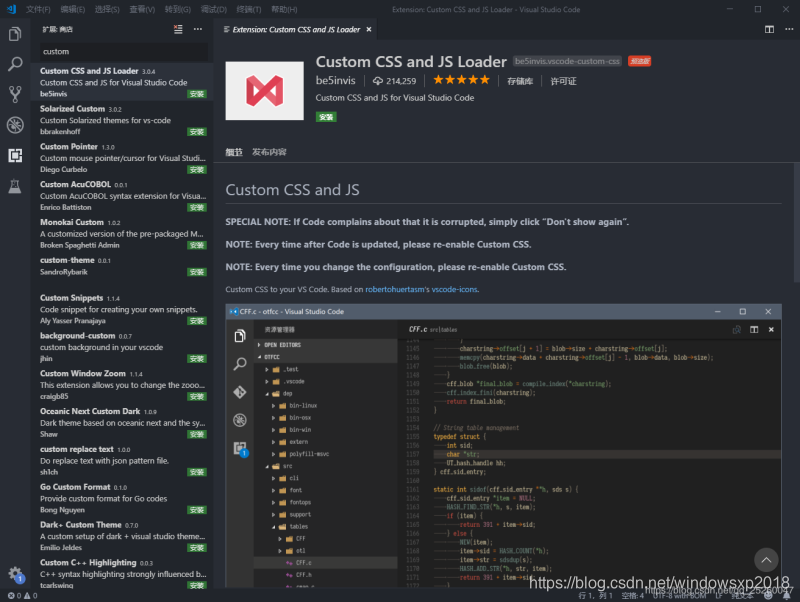Click the five-star rating
800x602 pixels.
pyautogui.click(x=461, y=80)
